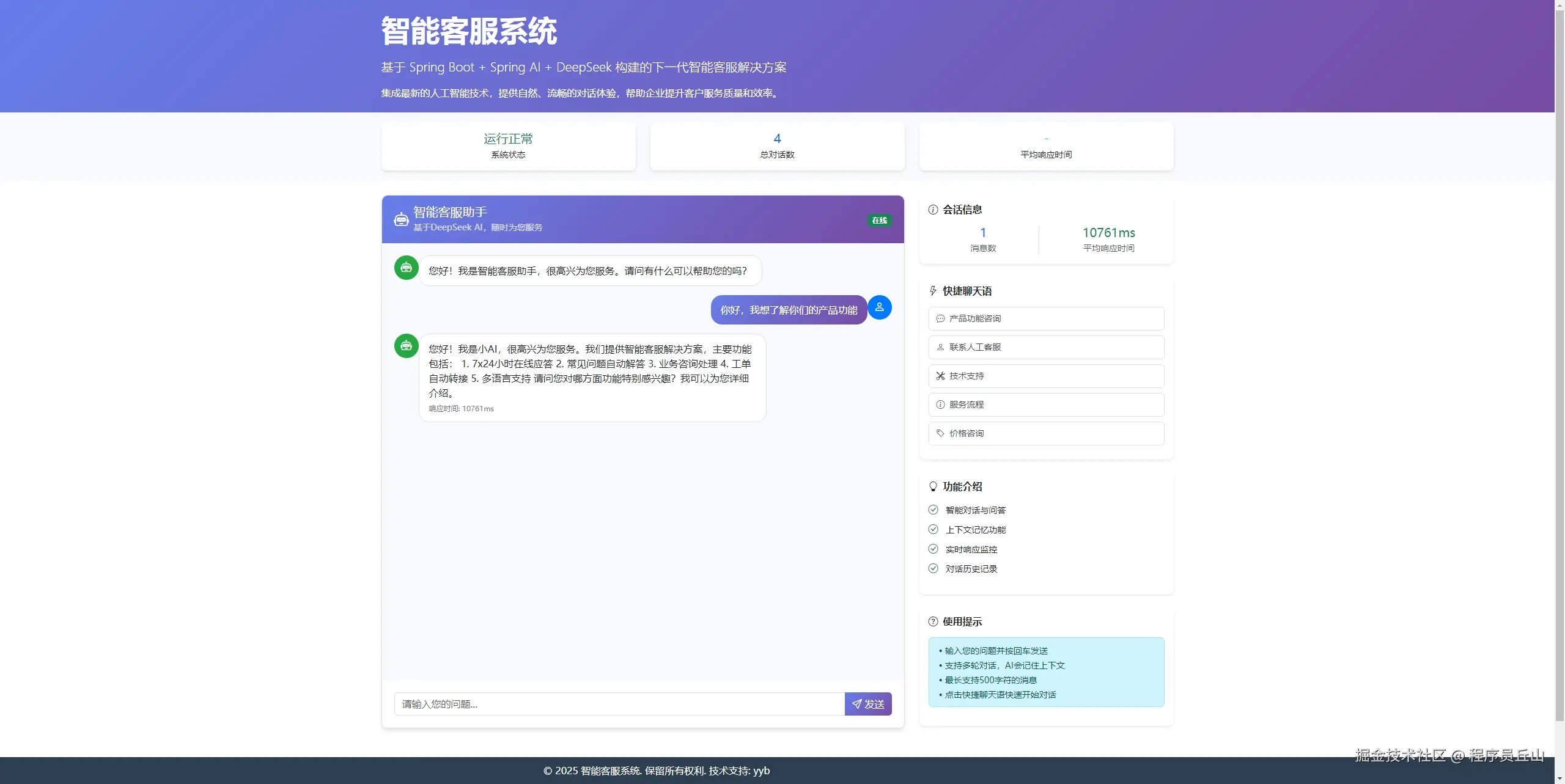
Task: Toggle the checkmark beside 智能对话与问答
Action: [x=933, y=510]
